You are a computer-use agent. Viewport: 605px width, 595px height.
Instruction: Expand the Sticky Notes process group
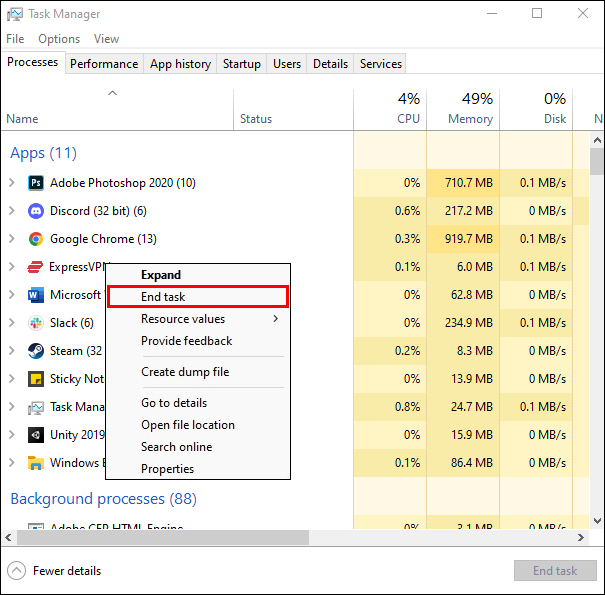click(12, 379)
